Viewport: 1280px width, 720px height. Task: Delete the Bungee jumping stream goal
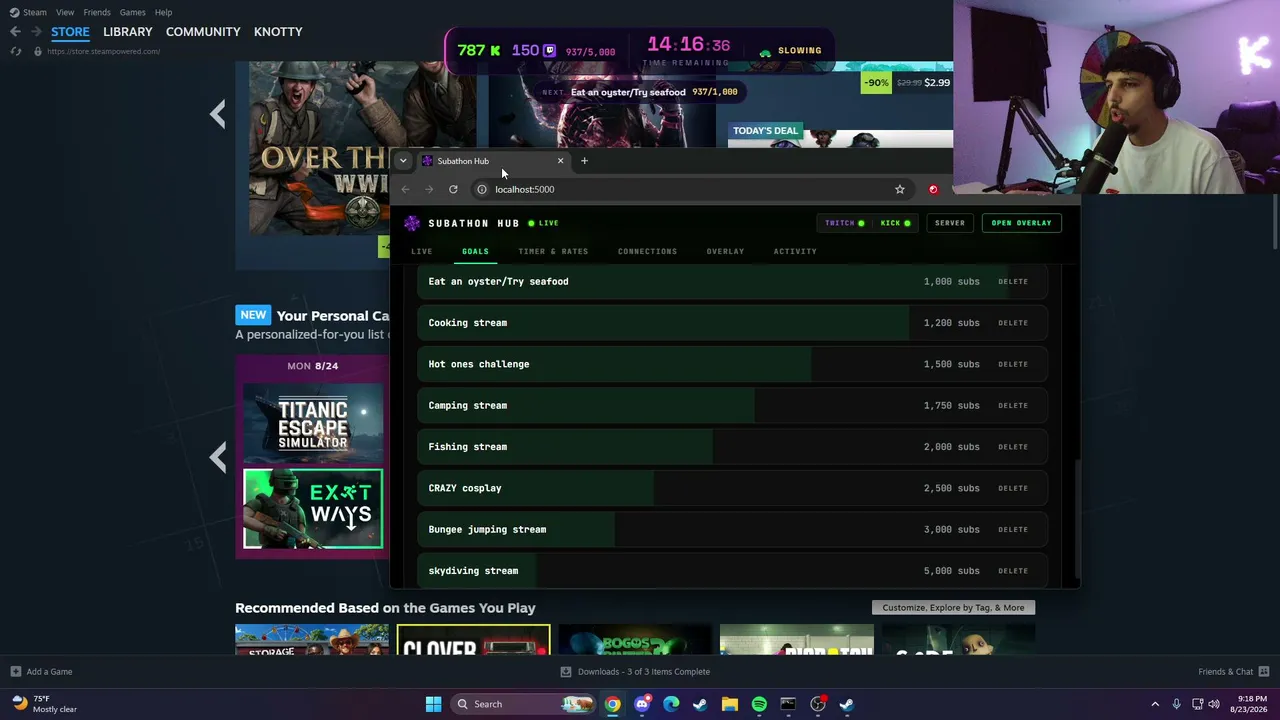point(1013,530)
